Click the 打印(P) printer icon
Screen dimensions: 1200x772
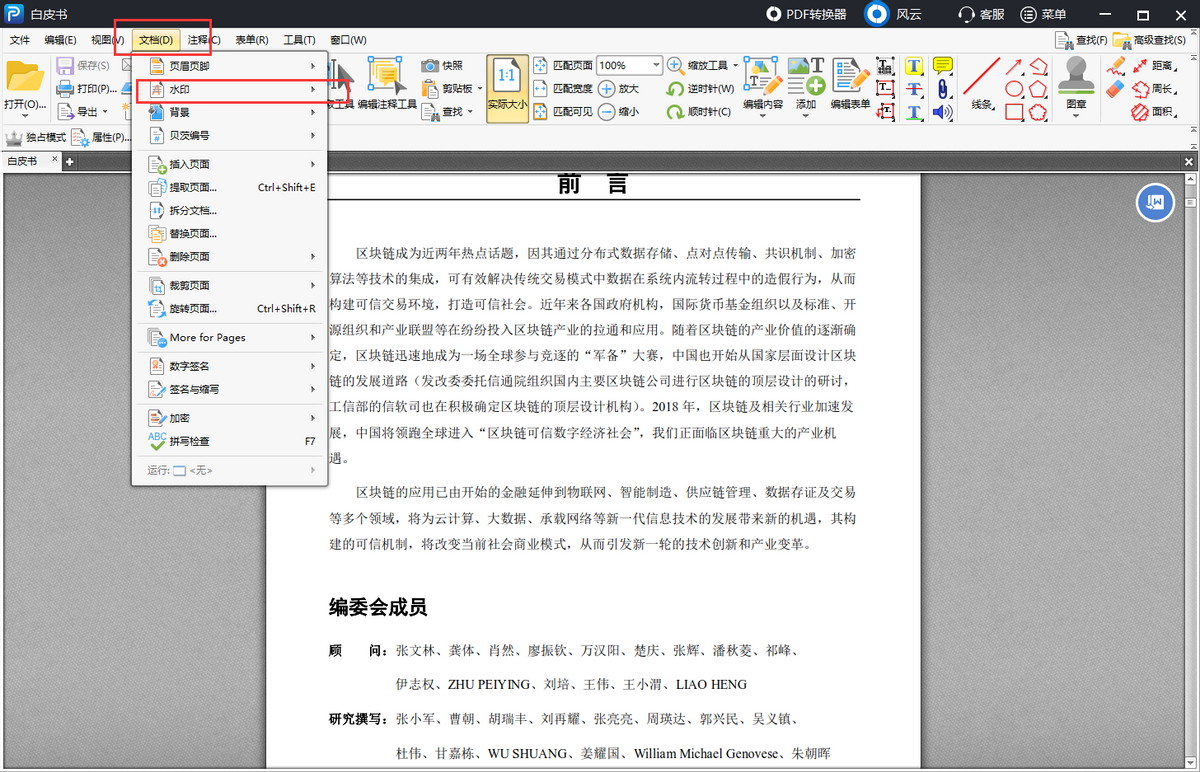tap(65, 89)
